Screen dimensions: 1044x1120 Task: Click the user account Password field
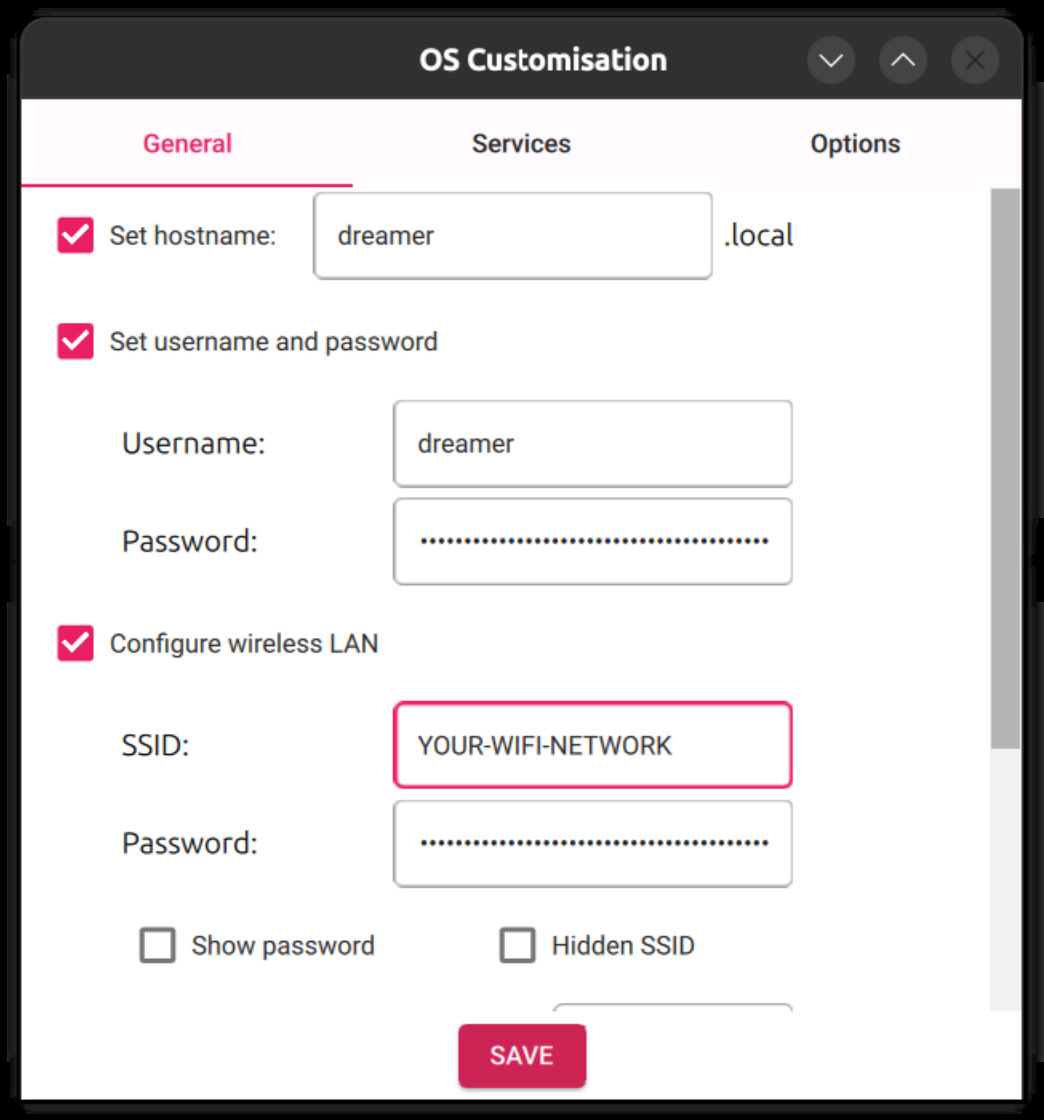[x=592, y=541]
